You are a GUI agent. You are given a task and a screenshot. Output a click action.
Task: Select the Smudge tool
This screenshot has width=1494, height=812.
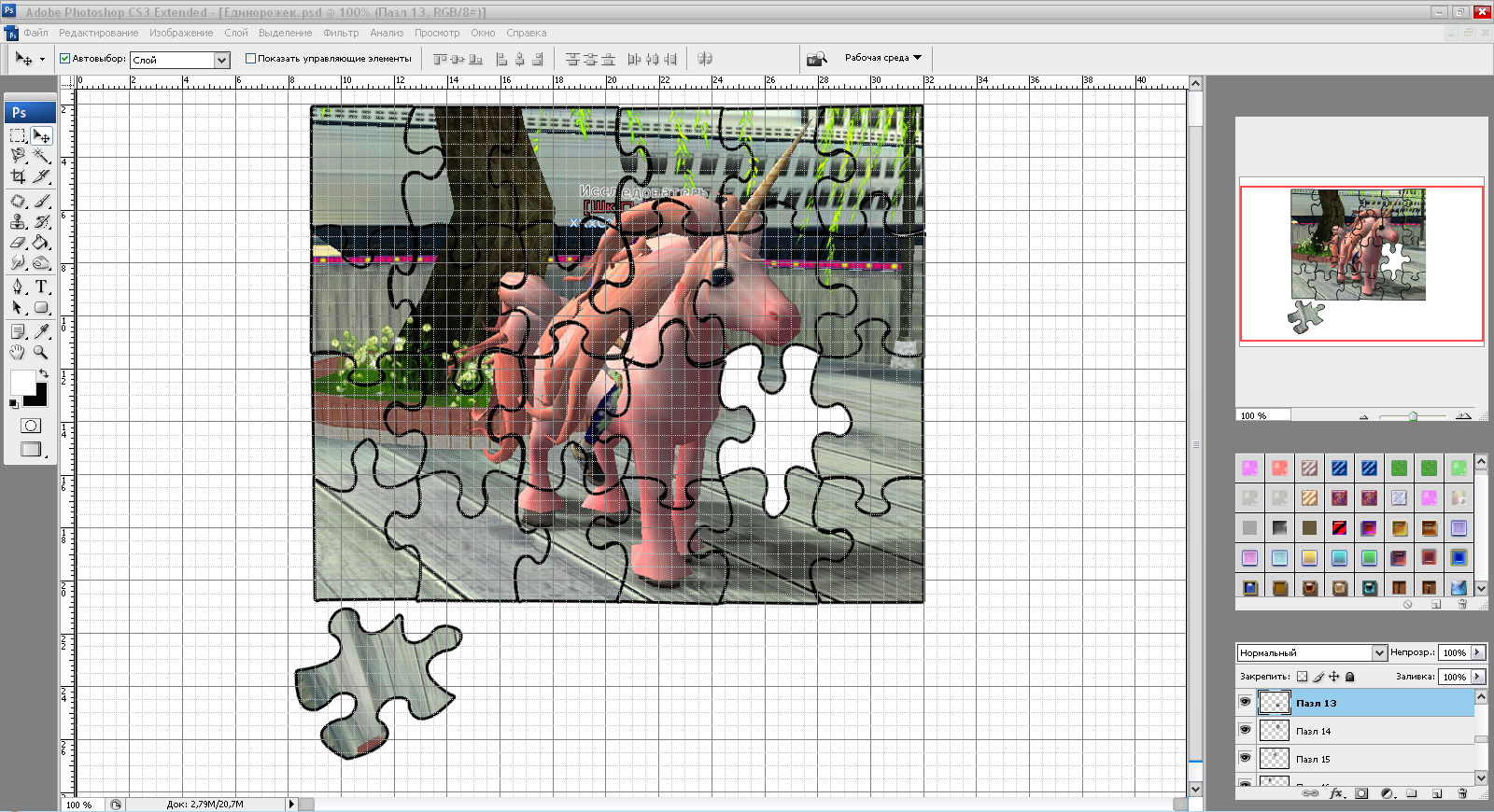[x=18, y=262]
